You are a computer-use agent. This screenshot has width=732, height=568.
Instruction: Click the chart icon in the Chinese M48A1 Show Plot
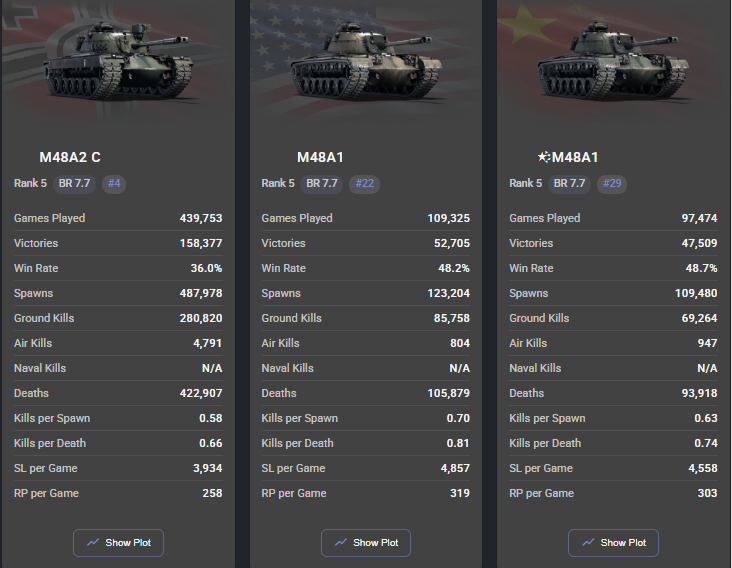(x=588, y=542)
